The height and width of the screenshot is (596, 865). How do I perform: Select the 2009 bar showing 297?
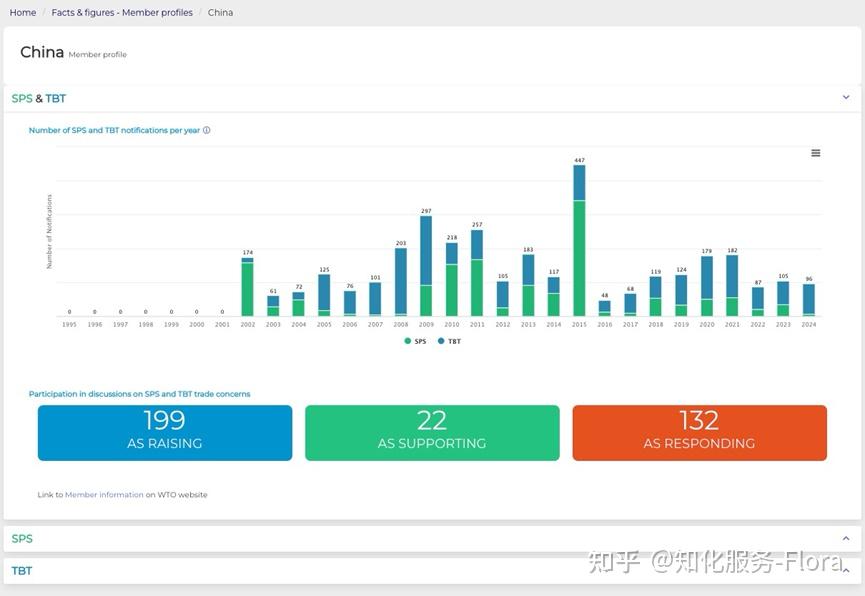pyautogui.click(x=425, y=260)
